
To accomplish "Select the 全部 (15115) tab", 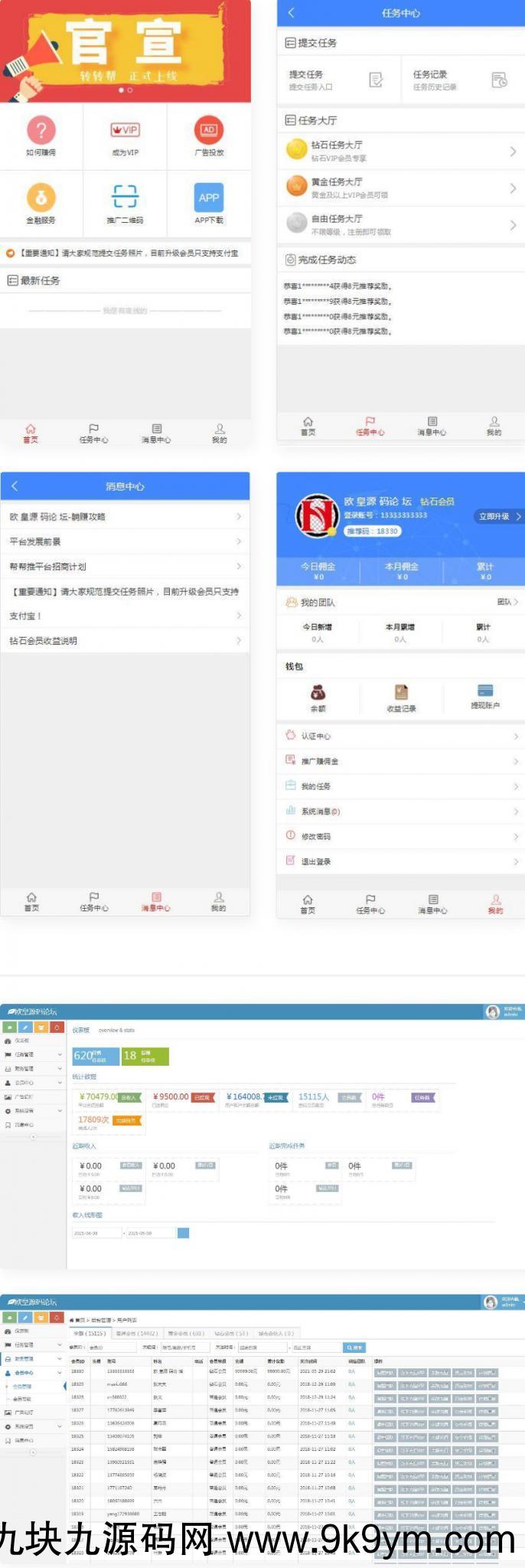I will coord(90,1334).
